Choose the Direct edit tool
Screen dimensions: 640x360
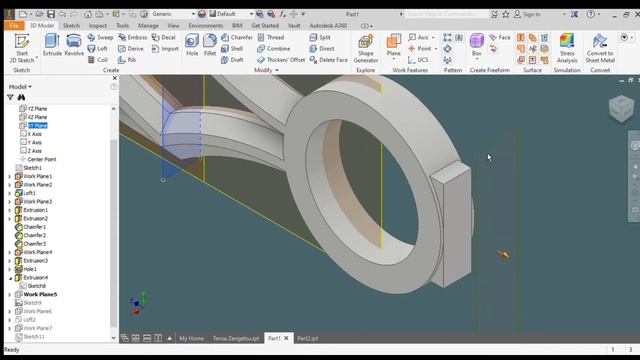pyautogui.click(x=322, y=49)
